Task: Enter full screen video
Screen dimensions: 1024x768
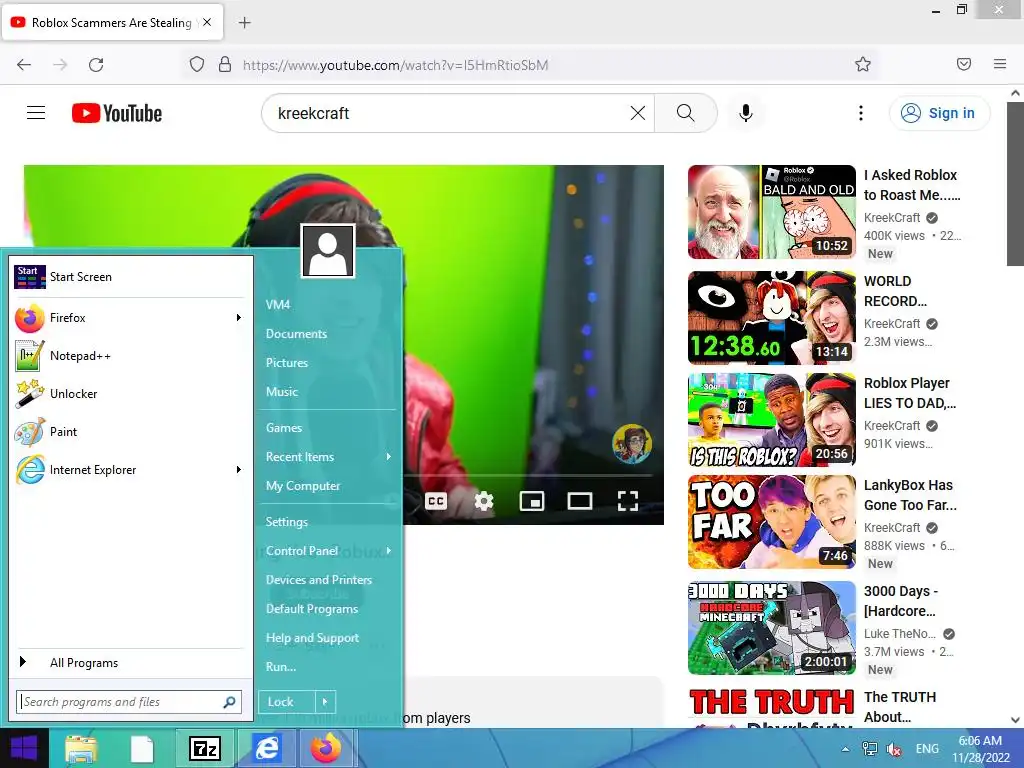Action: pos(628,501)
